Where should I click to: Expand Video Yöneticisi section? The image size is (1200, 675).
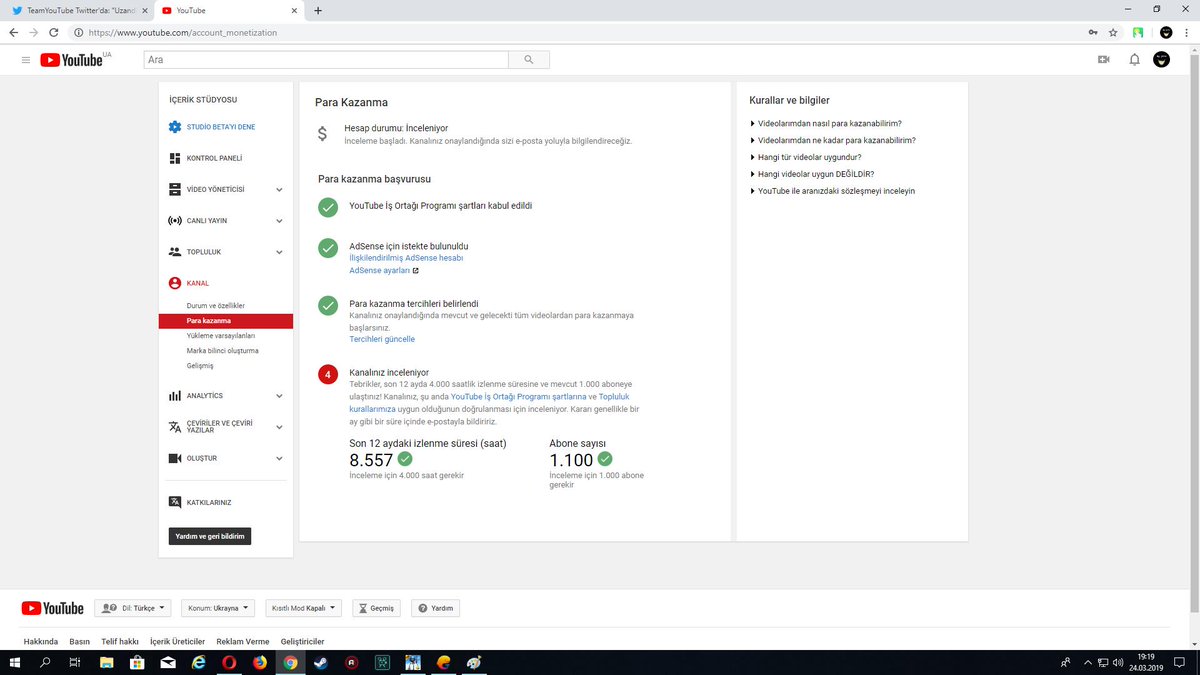coord(279,189)
